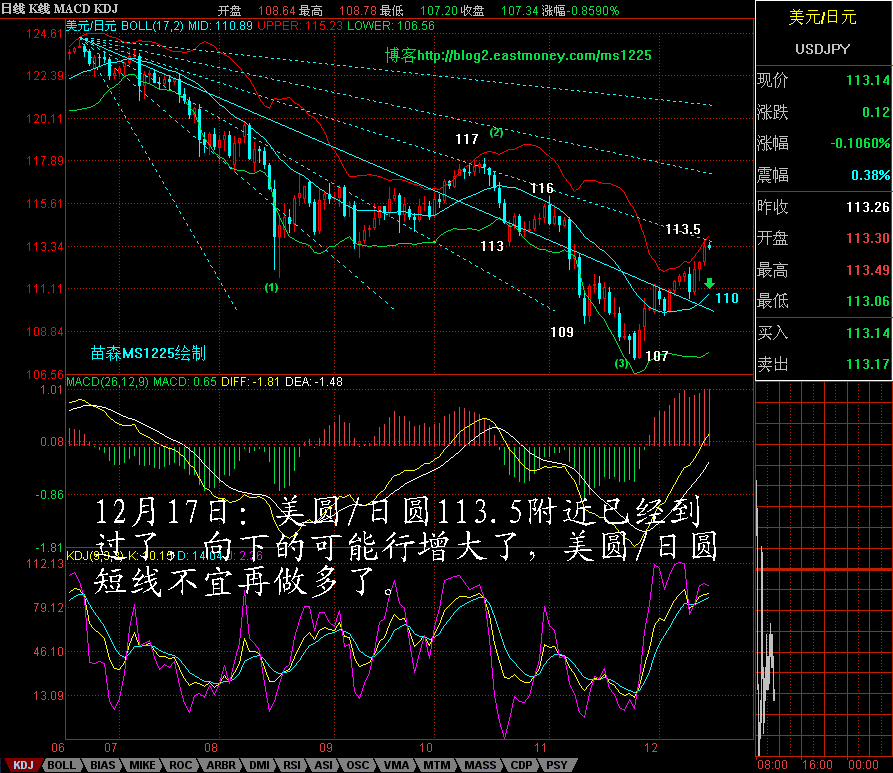The height and width of the screenshot is (773, 893).
Task: Open the DMI indicator tab
Action: click(x=260, y=765)
